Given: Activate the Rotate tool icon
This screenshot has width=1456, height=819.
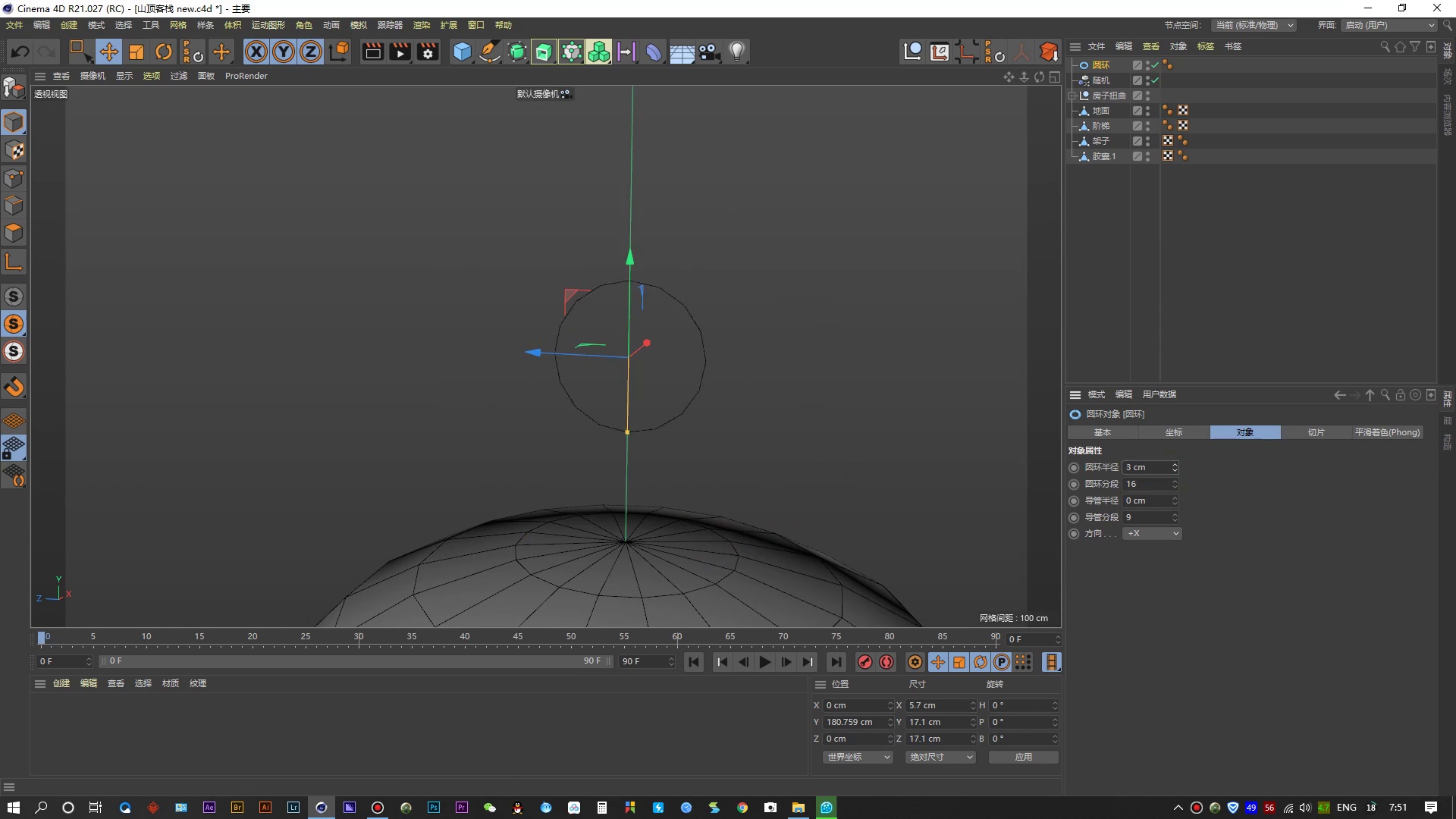Looking at the screenshot, I should 164,52.
